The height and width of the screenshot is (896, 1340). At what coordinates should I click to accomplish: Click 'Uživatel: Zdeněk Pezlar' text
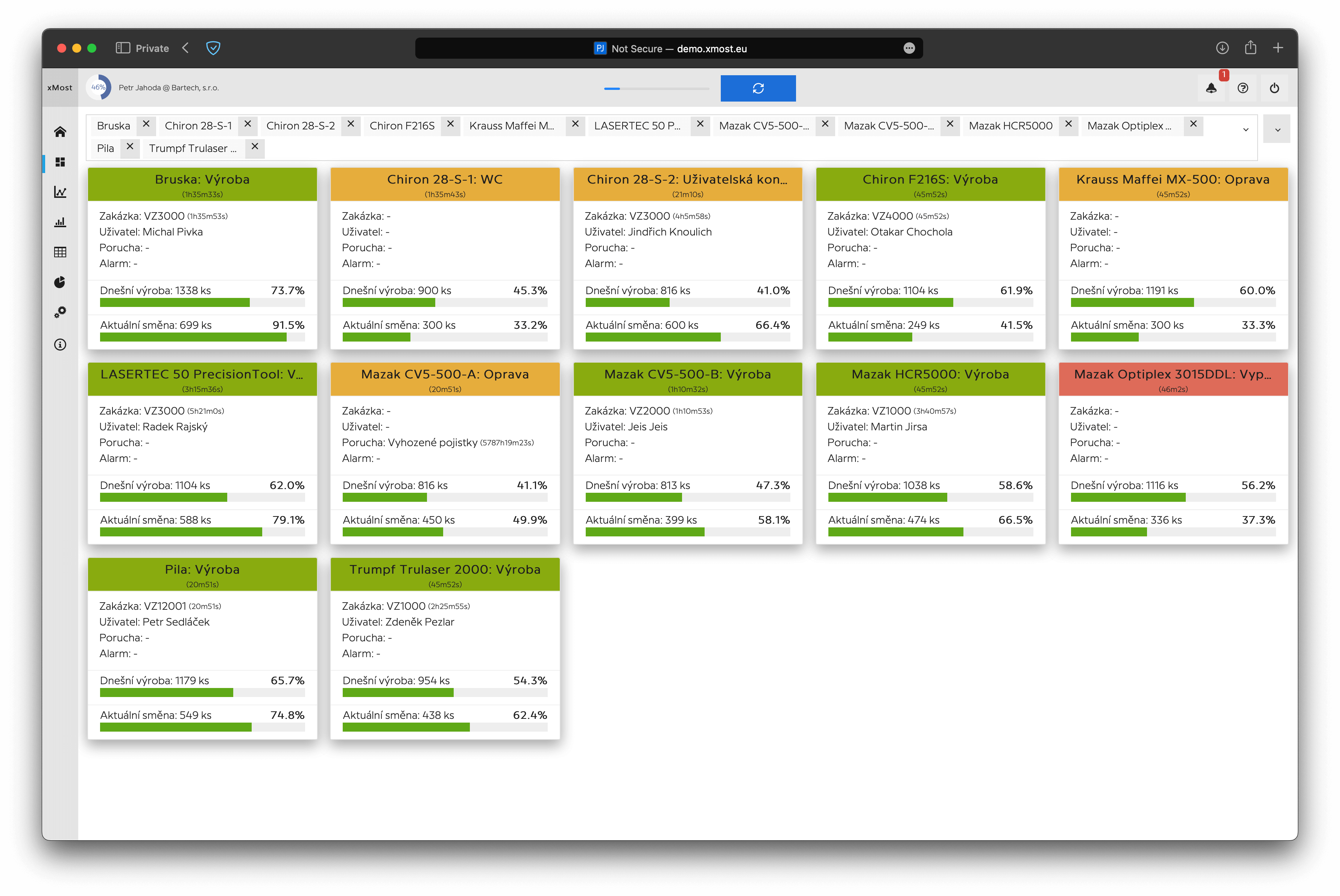tap(398, 622)
